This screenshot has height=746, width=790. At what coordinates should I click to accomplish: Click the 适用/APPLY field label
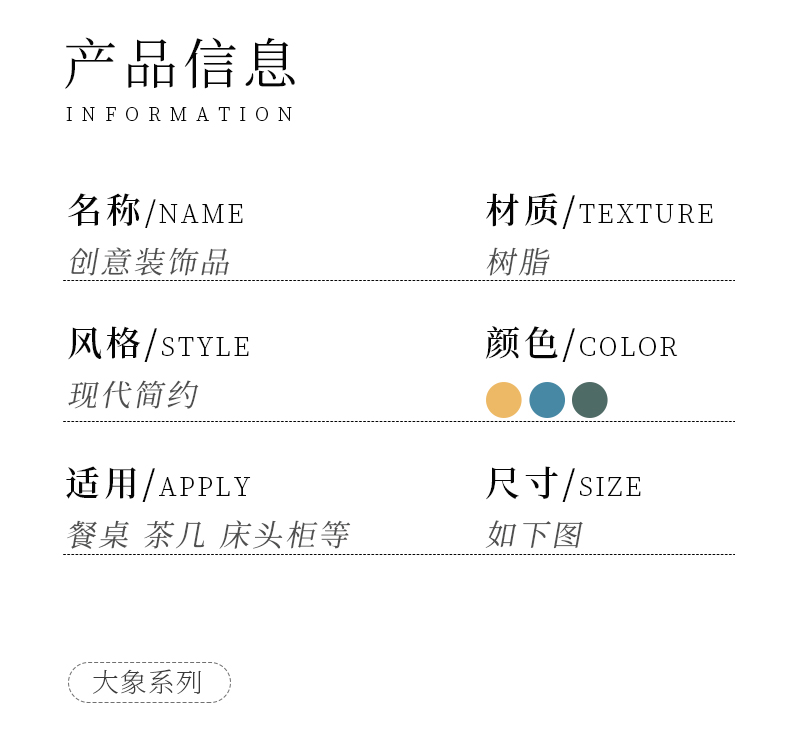coord(158,485)
